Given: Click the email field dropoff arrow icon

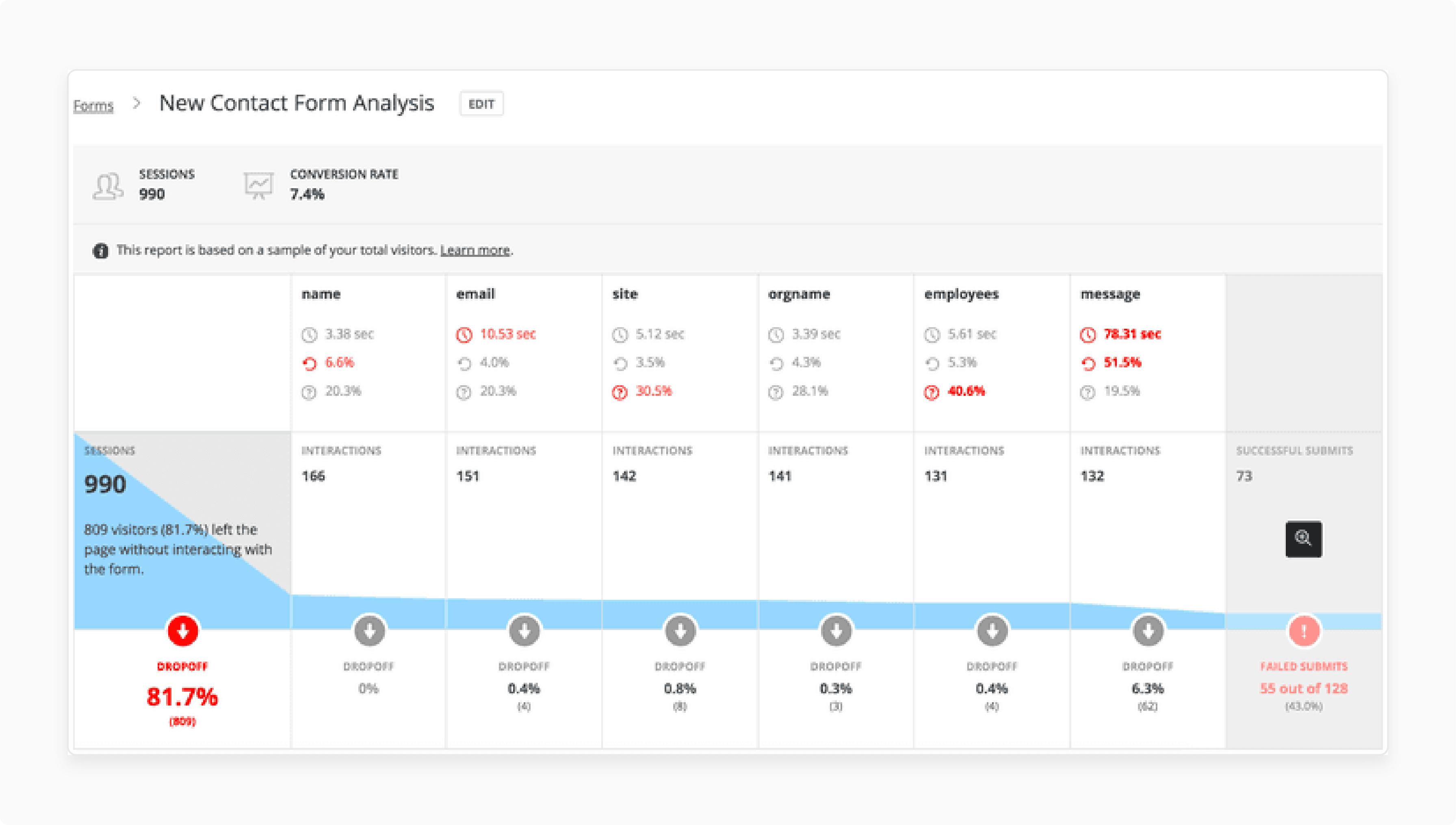Looking at the screenshot, I should tap(524, 630).
